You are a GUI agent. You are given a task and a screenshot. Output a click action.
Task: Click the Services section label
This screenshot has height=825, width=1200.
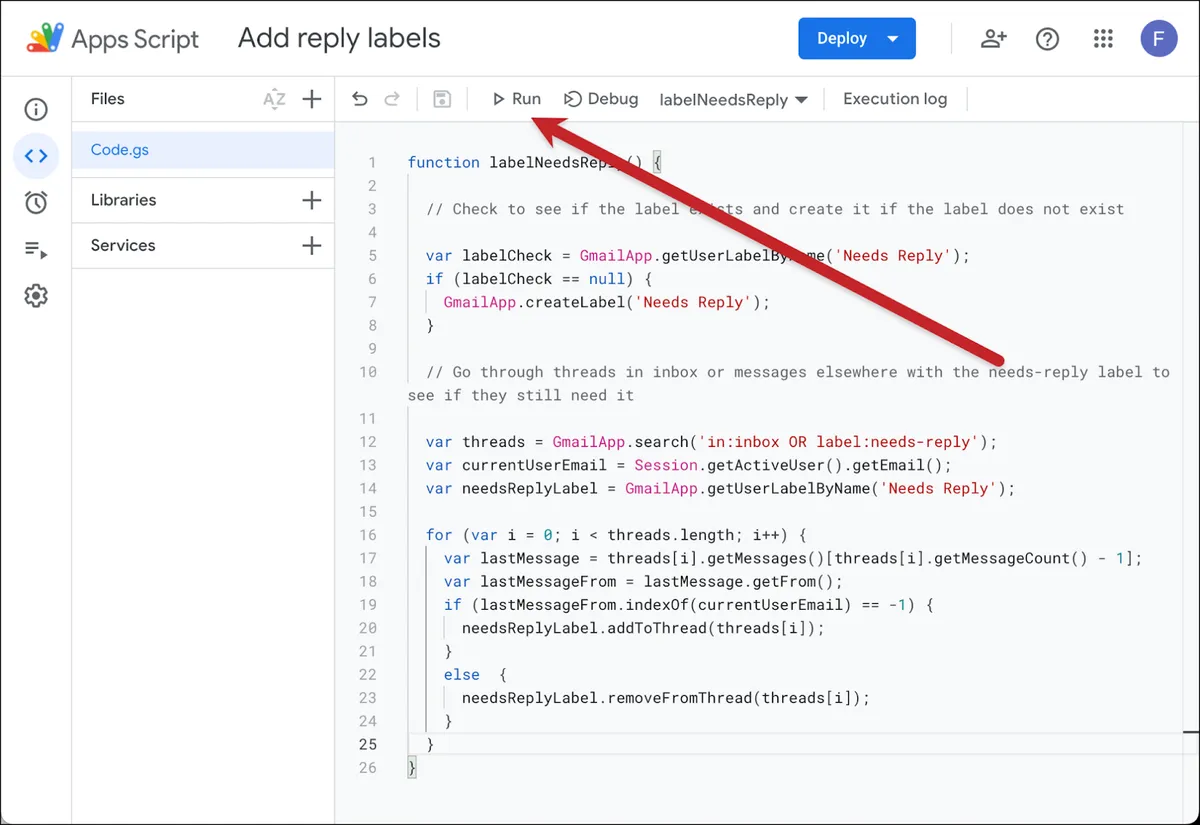click(x=123, y=245)
